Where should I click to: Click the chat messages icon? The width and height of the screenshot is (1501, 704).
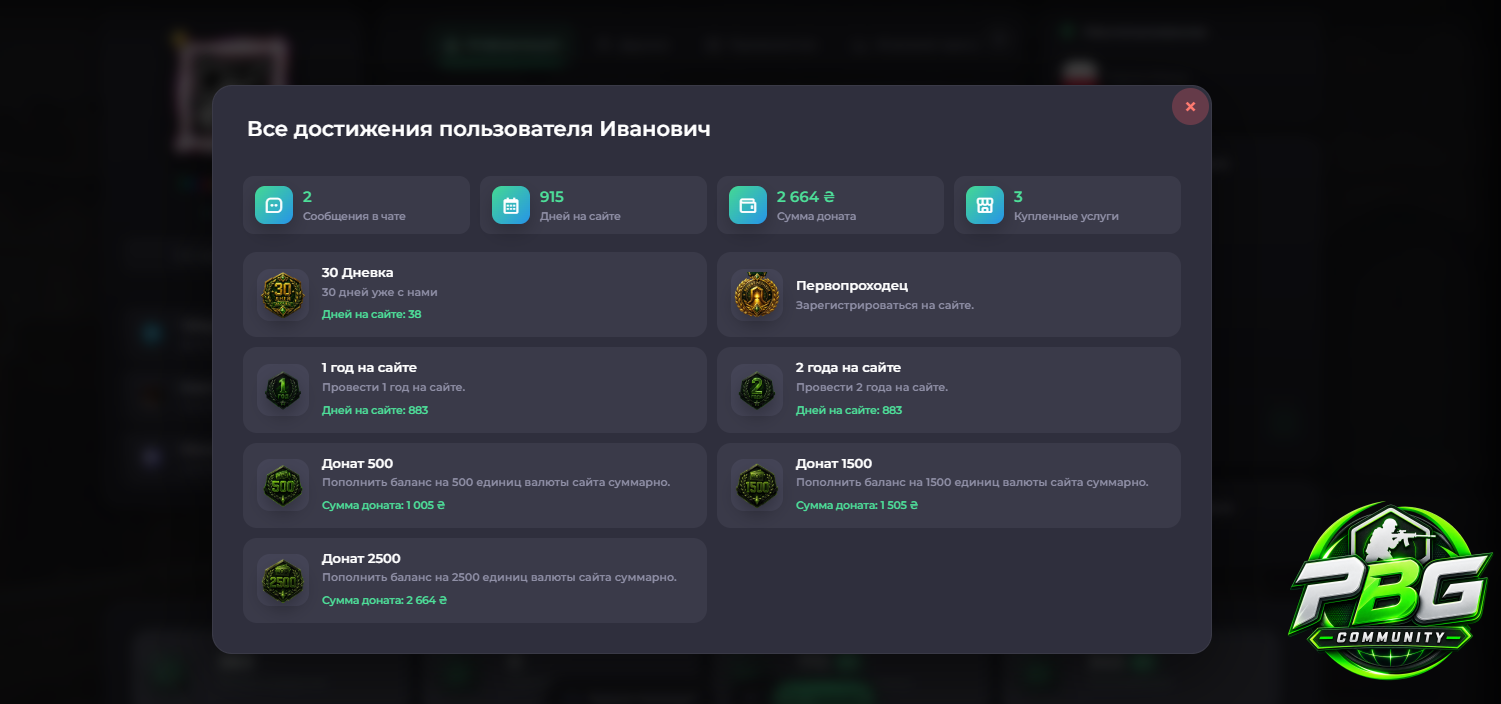[274, 205]
